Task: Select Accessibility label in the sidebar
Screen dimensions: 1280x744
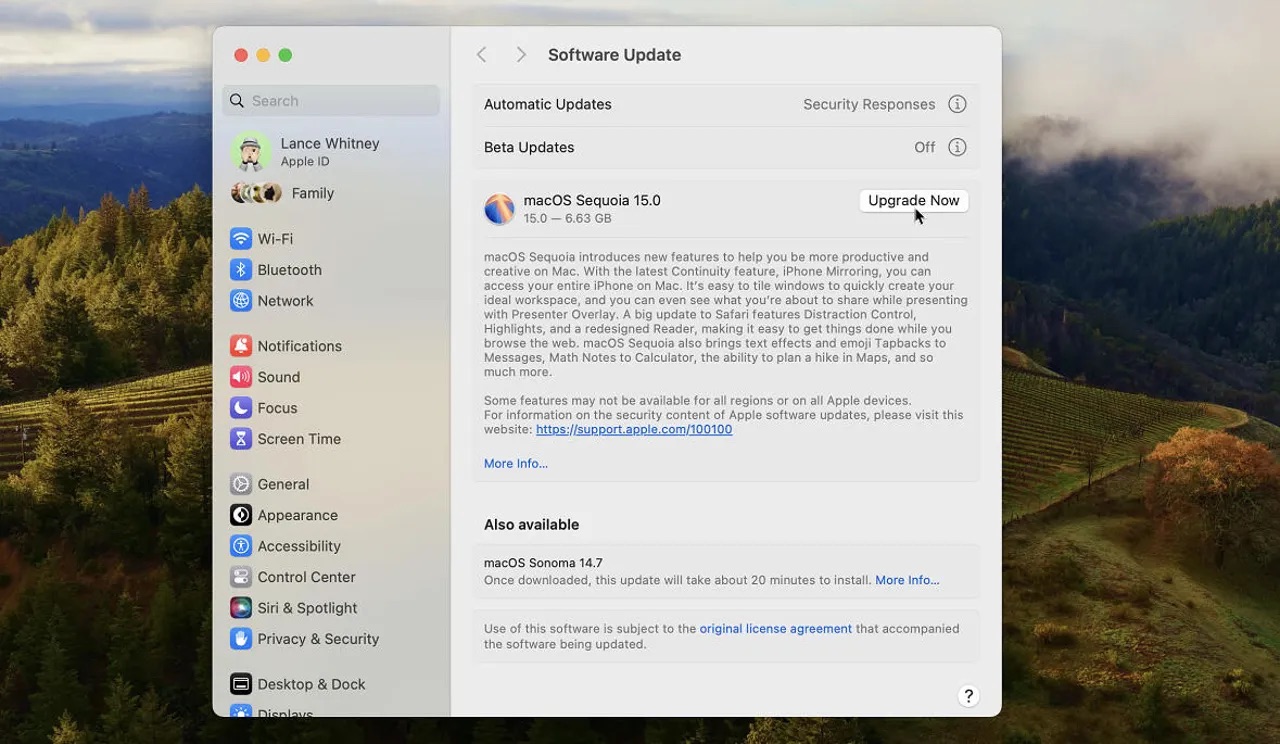Action: click(x=299, y=546)
